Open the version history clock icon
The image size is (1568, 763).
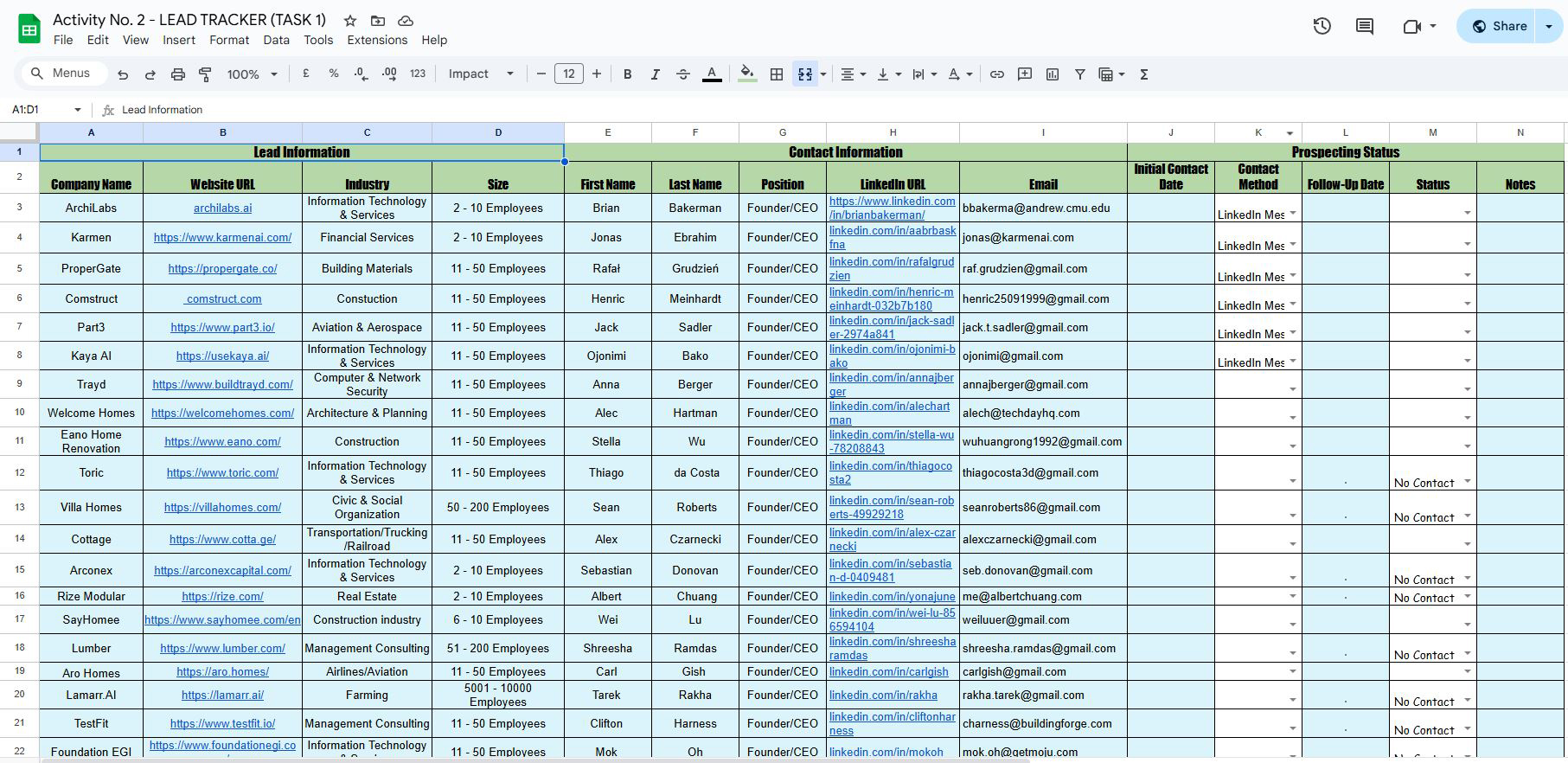(1322, 26)
